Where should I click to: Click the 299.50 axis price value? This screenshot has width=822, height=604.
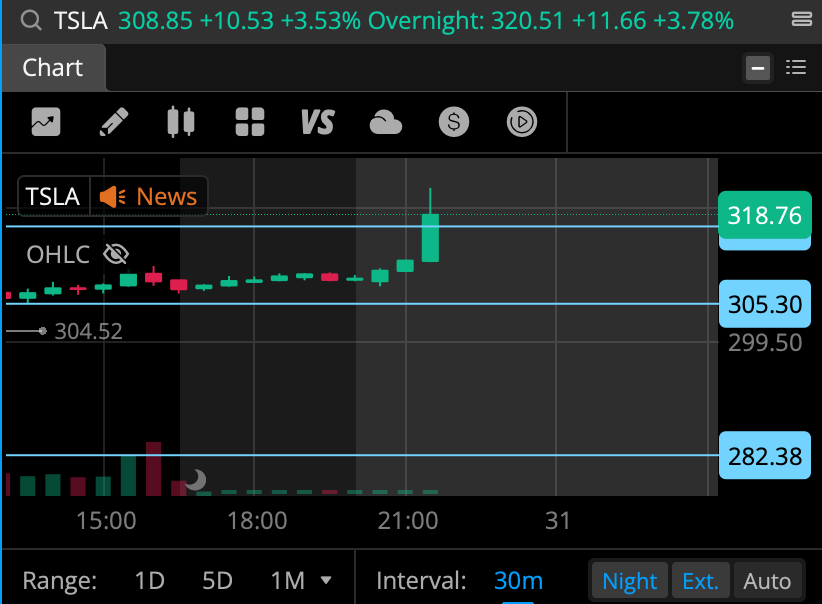pos(765,343)
